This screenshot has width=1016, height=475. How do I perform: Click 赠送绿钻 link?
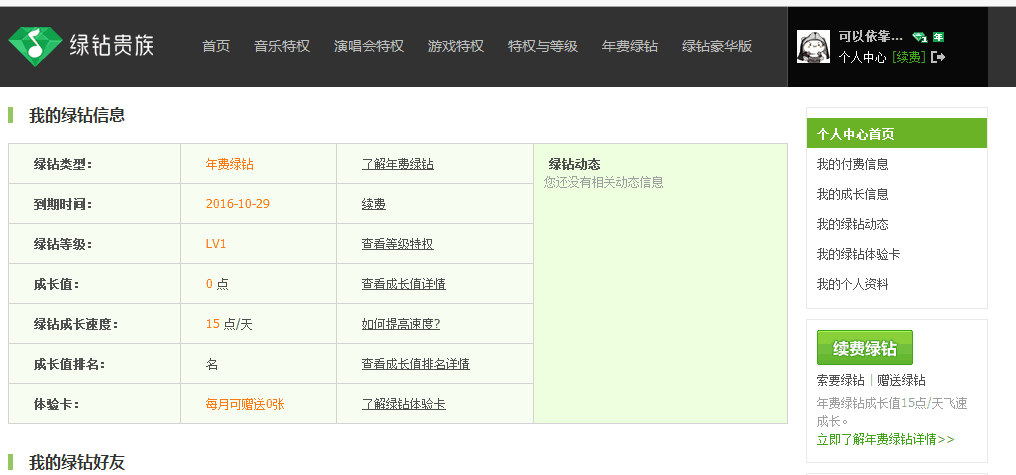point(901,380)
